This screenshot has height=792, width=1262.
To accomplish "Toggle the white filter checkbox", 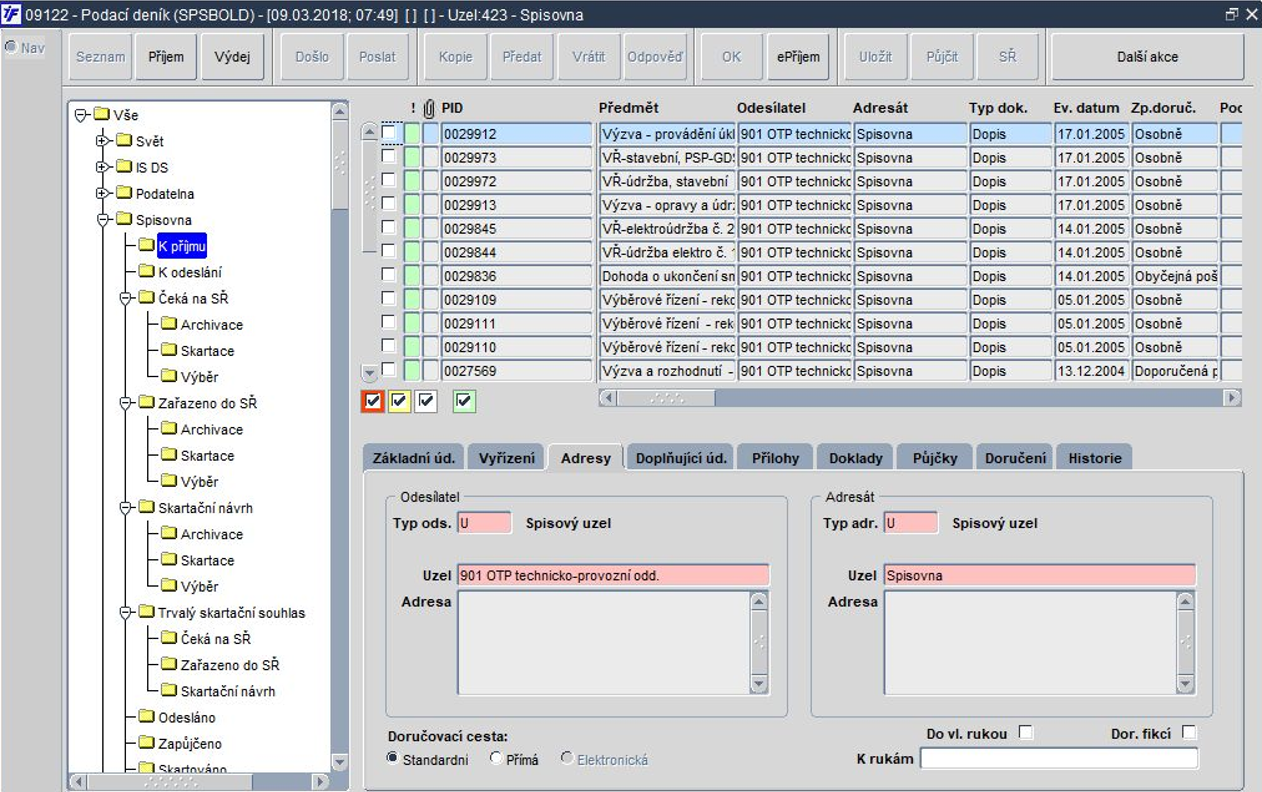I will click(427, 401).
